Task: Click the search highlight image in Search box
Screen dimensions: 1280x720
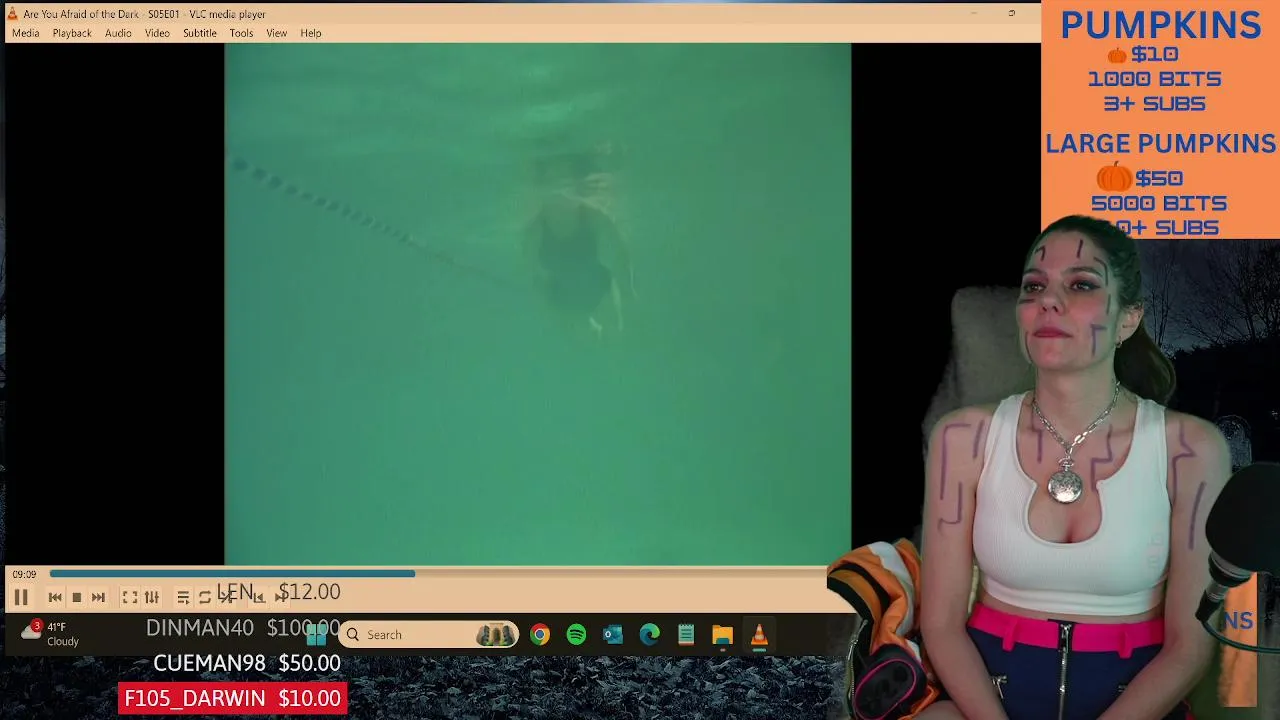Action: point(495,634)
